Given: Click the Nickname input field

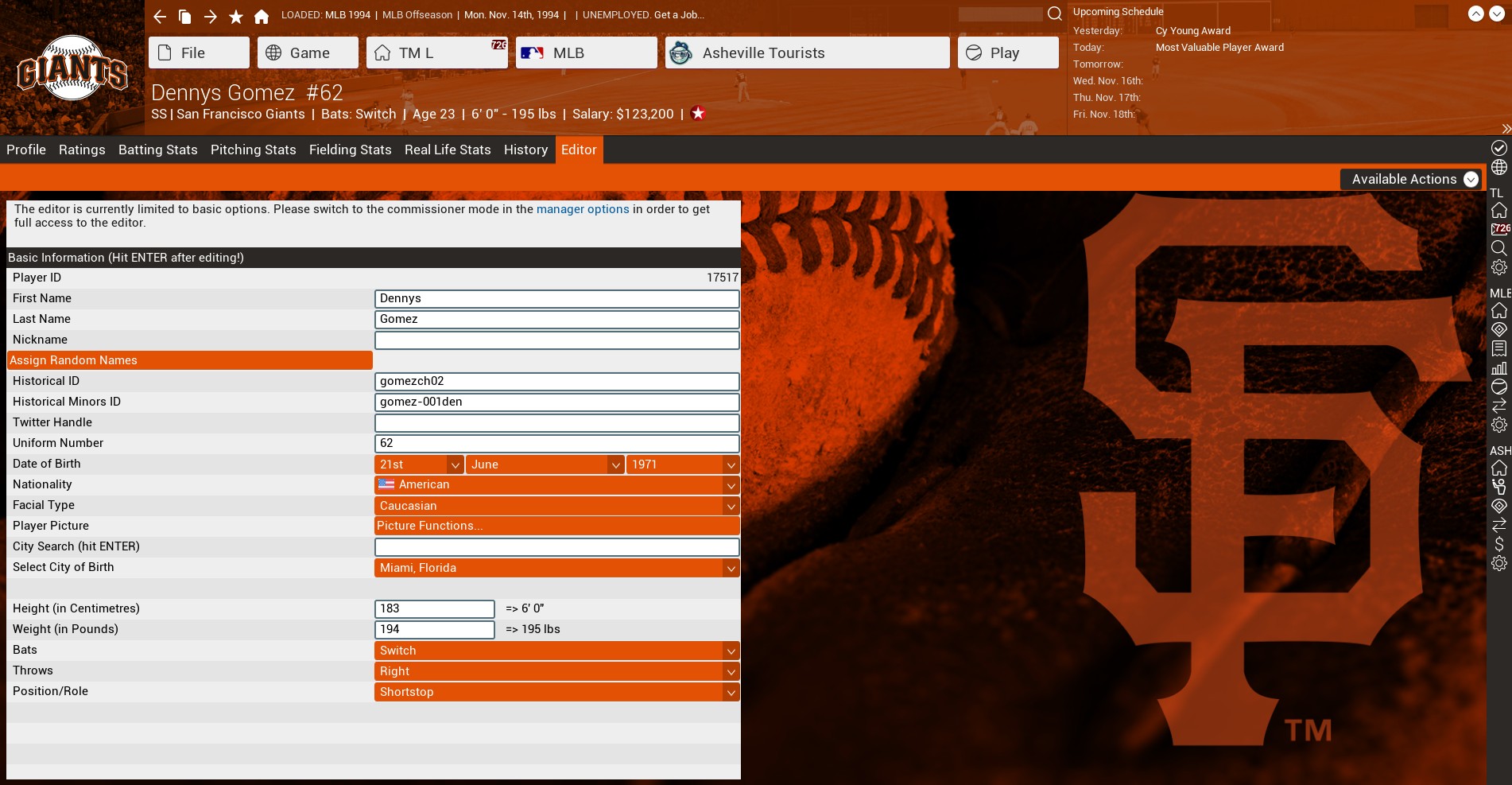Looking at the screenshot, I should pos(556,340).
